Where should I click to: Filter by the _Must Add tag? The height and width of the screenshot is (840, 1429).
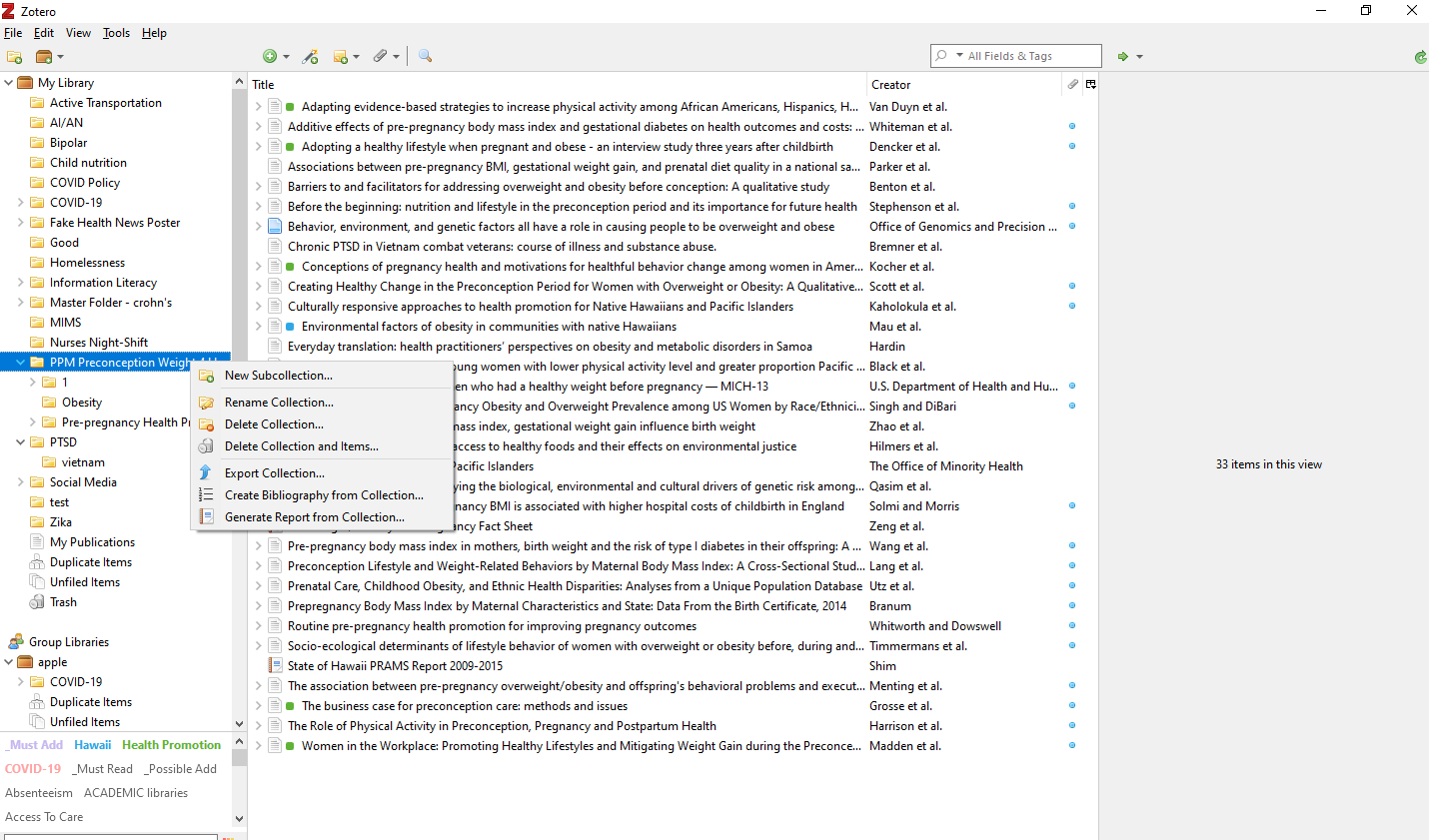[35, 745]
